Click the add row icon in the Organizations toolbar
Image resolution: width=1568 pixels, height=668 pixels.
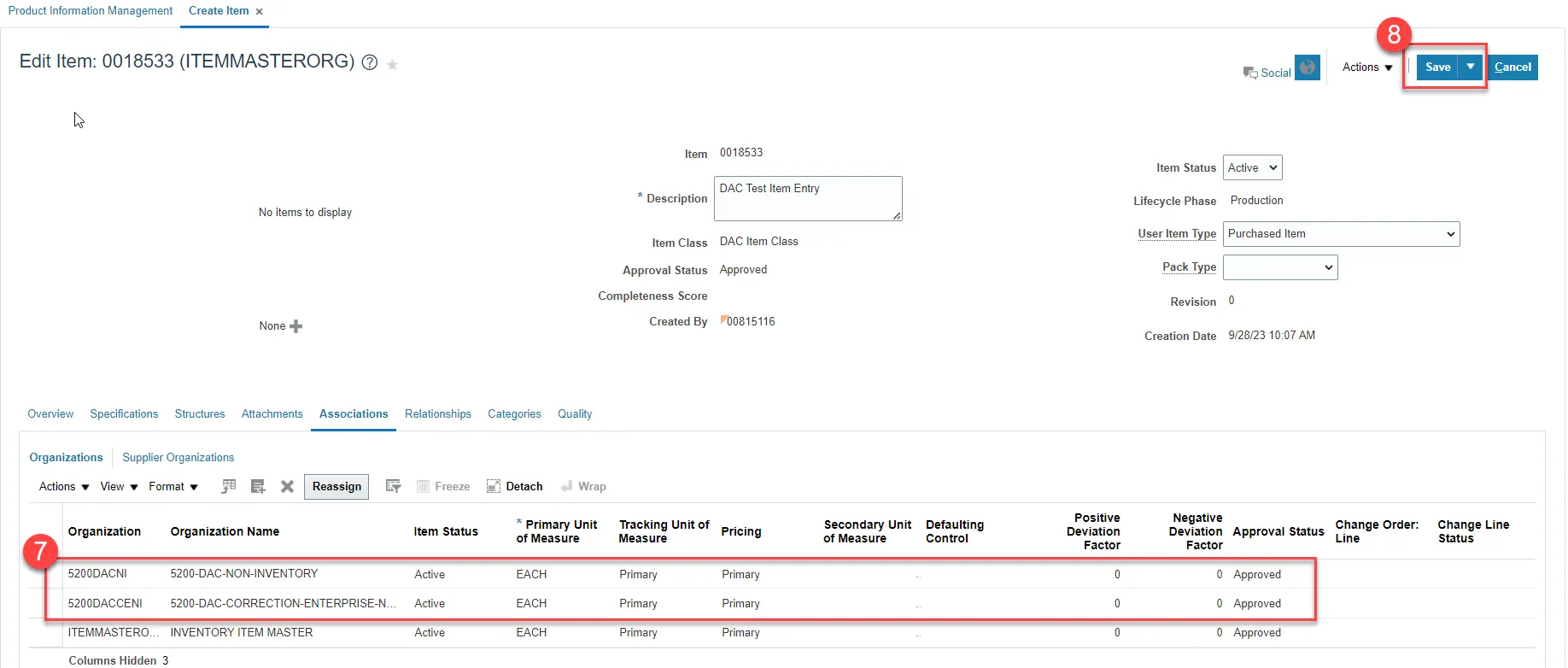[x=258, y=486]
